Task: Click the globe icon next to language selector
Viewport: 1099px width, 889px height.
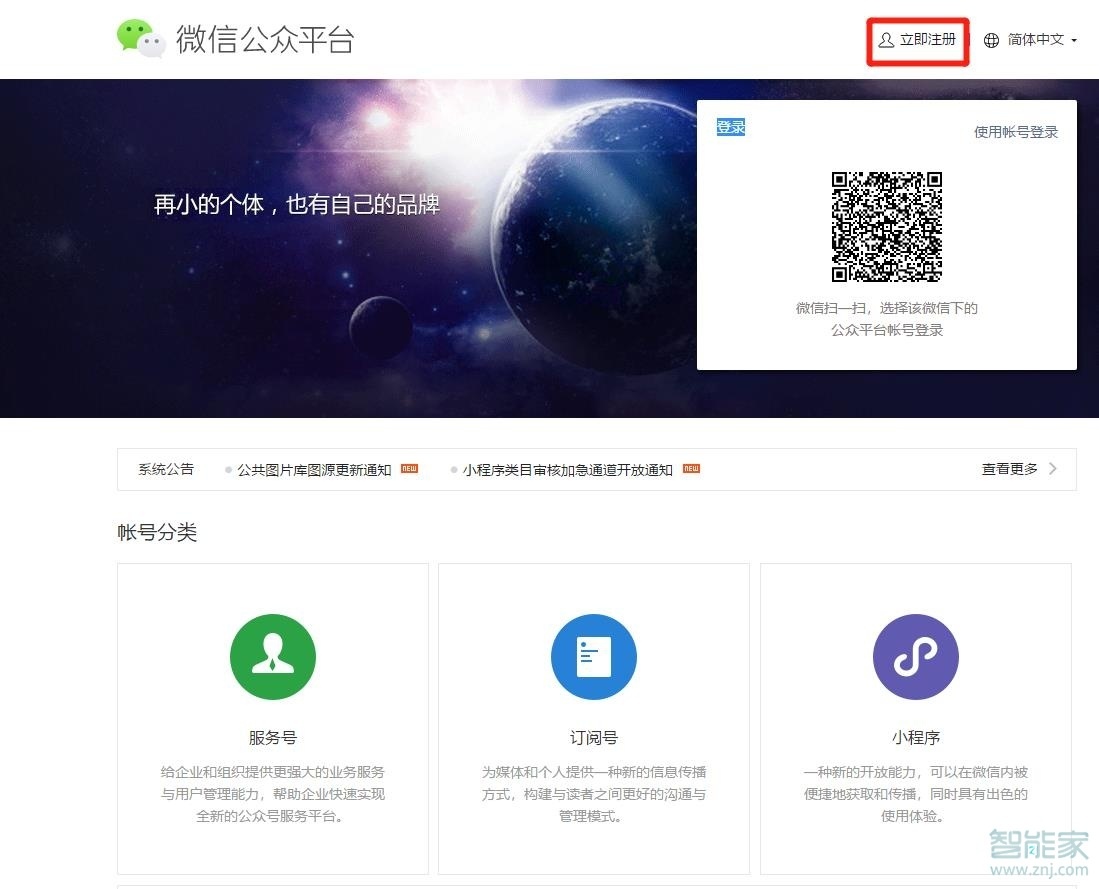Action: [x=990, y=40]
